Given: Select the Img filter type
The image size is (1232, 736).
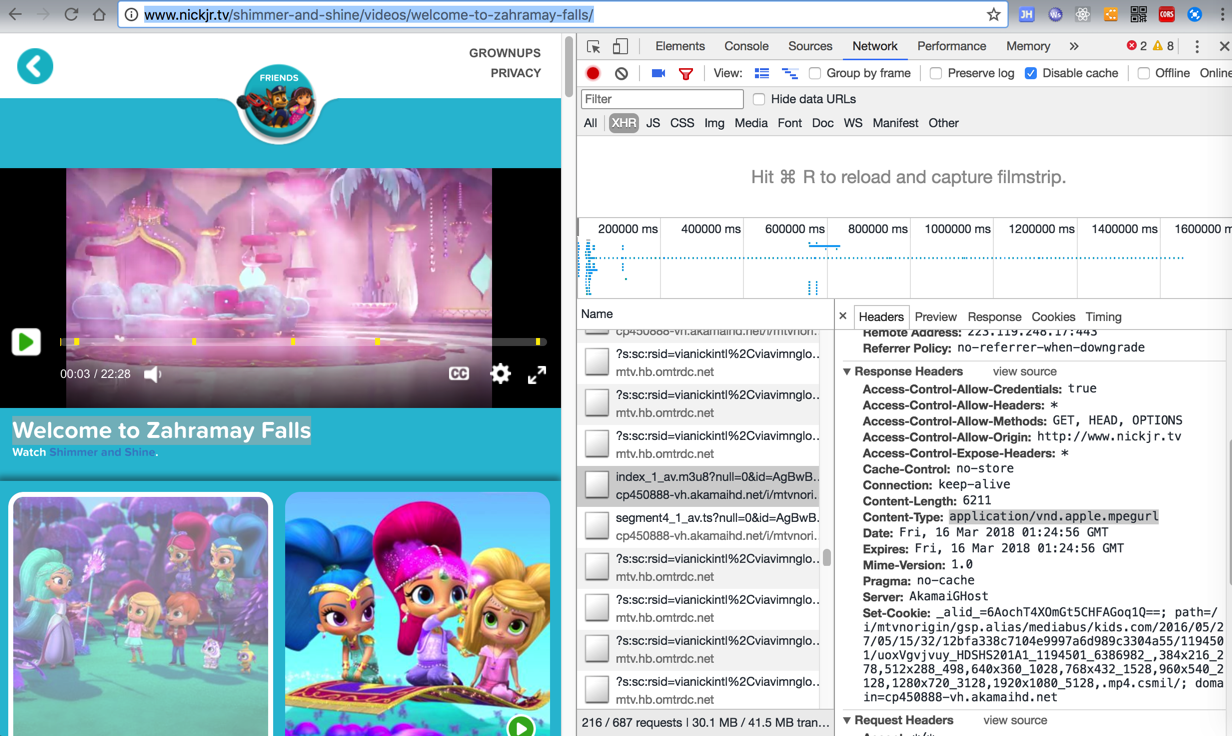Looking at the screenshot, I should 714,123.
